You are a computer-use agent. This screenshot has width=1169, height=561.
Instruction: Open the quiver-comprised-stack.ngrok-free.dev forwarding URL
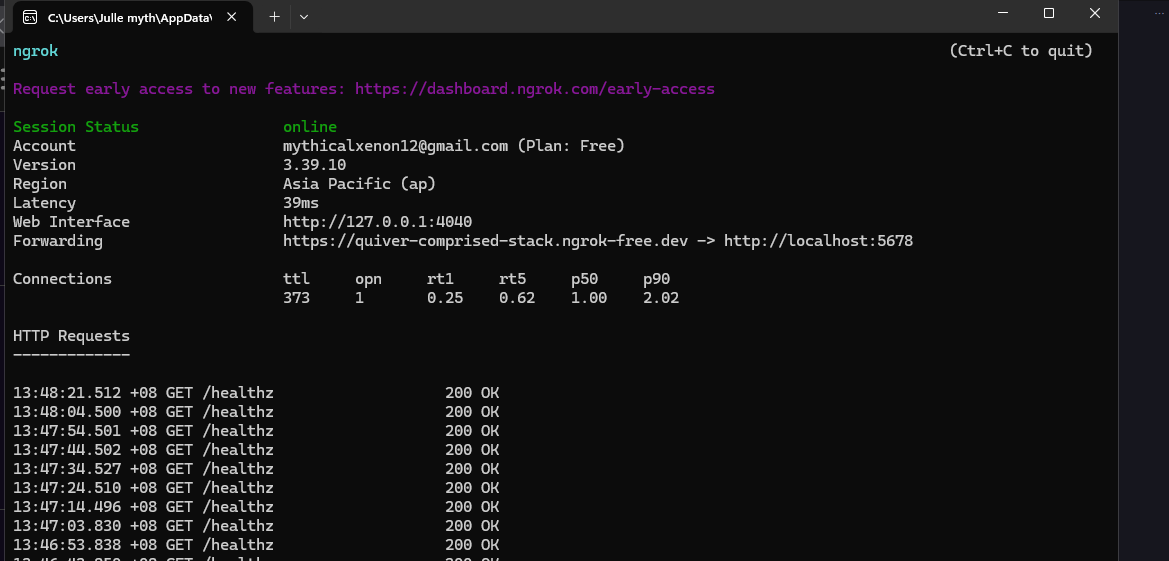pos(485,241)
